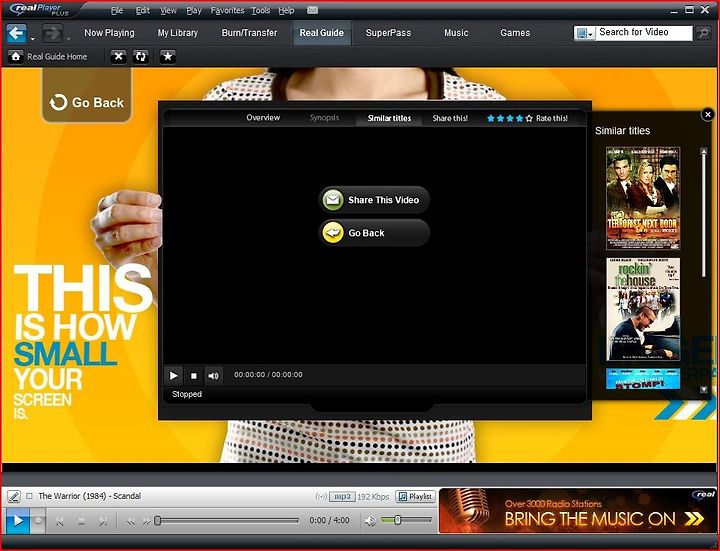Select the Similar titles tab
This screenshot has width=720, height=551.
[x=389, y=118]
